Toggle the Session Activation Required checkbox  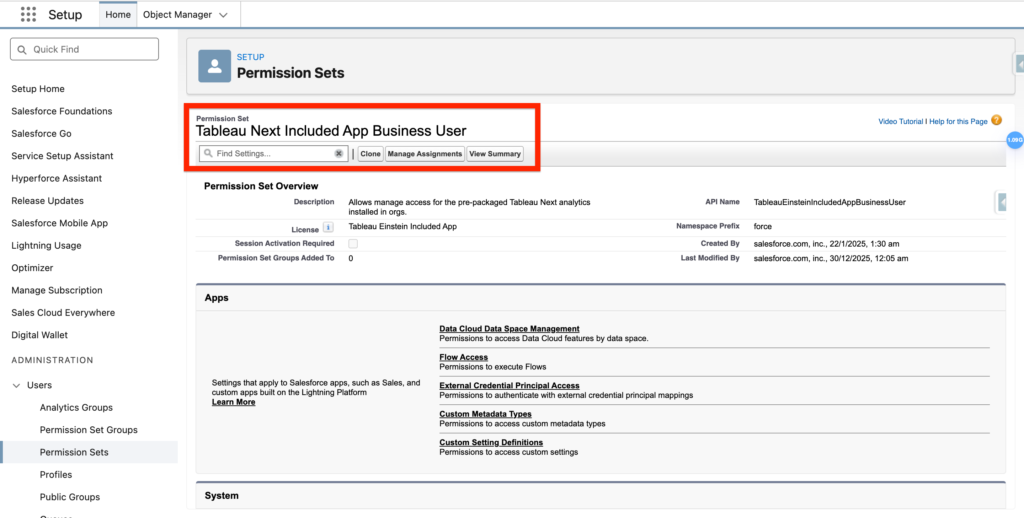(x=353, y=243)
